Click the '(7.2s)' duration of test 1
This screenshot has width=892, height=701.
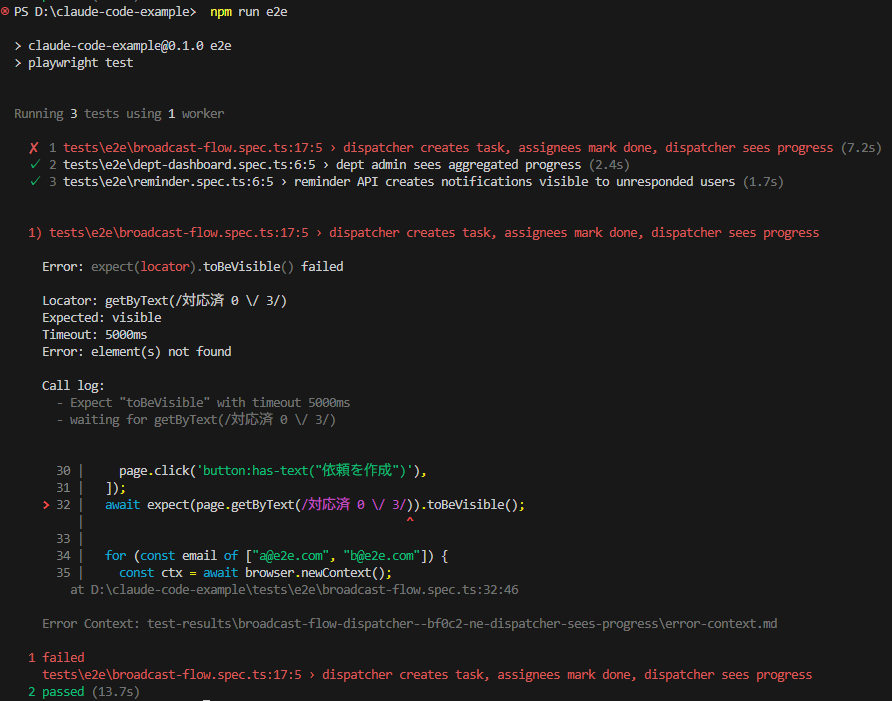tap(861, 148)
